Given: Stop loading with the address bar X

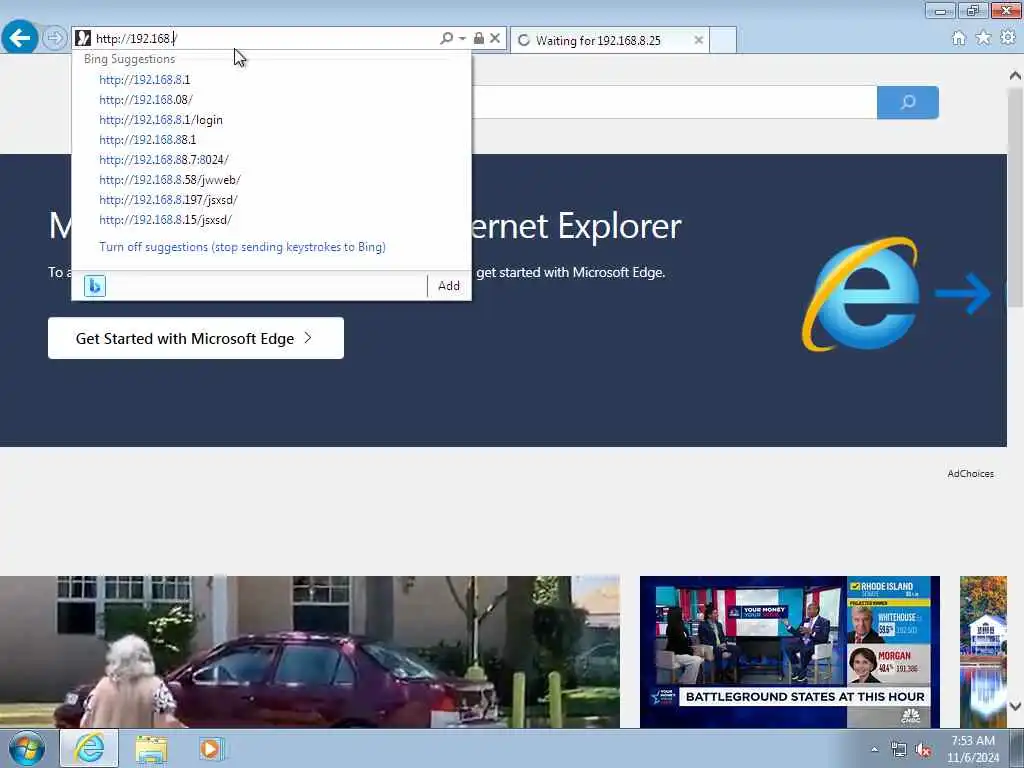Looking at the screenshot, I should pos(495,39).
